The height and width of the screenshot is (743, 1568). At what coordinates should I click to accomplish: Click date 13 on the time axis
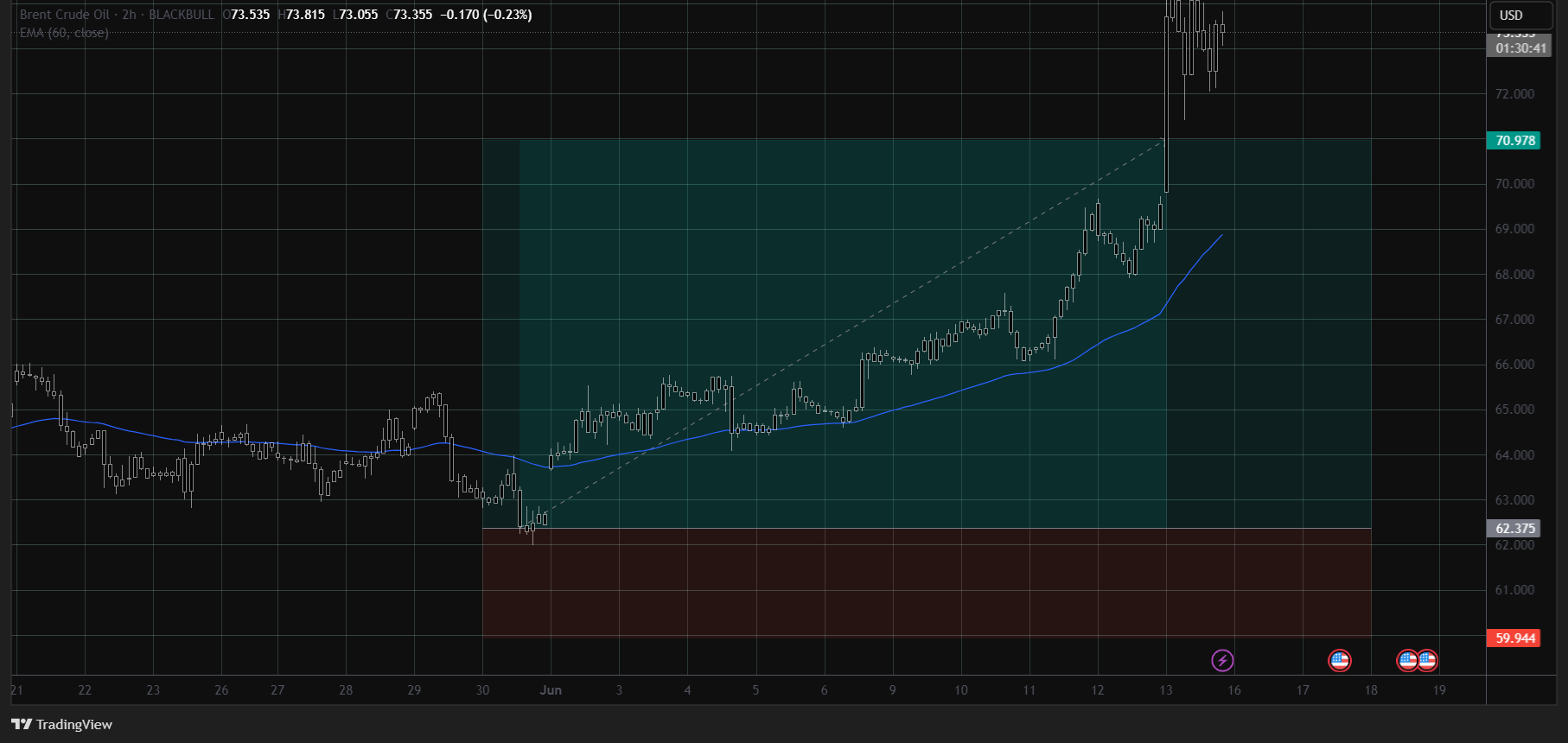[x=1166, y=690]
